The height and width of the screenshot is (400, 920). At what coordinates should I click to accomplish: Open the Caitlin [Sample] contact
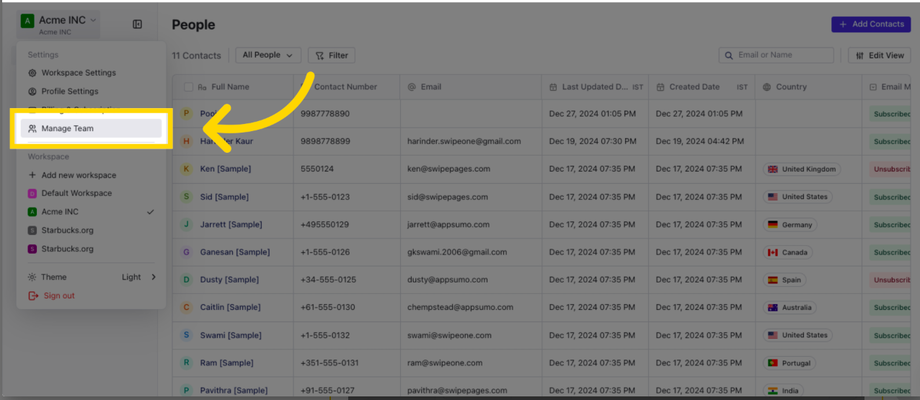(231, 307)
